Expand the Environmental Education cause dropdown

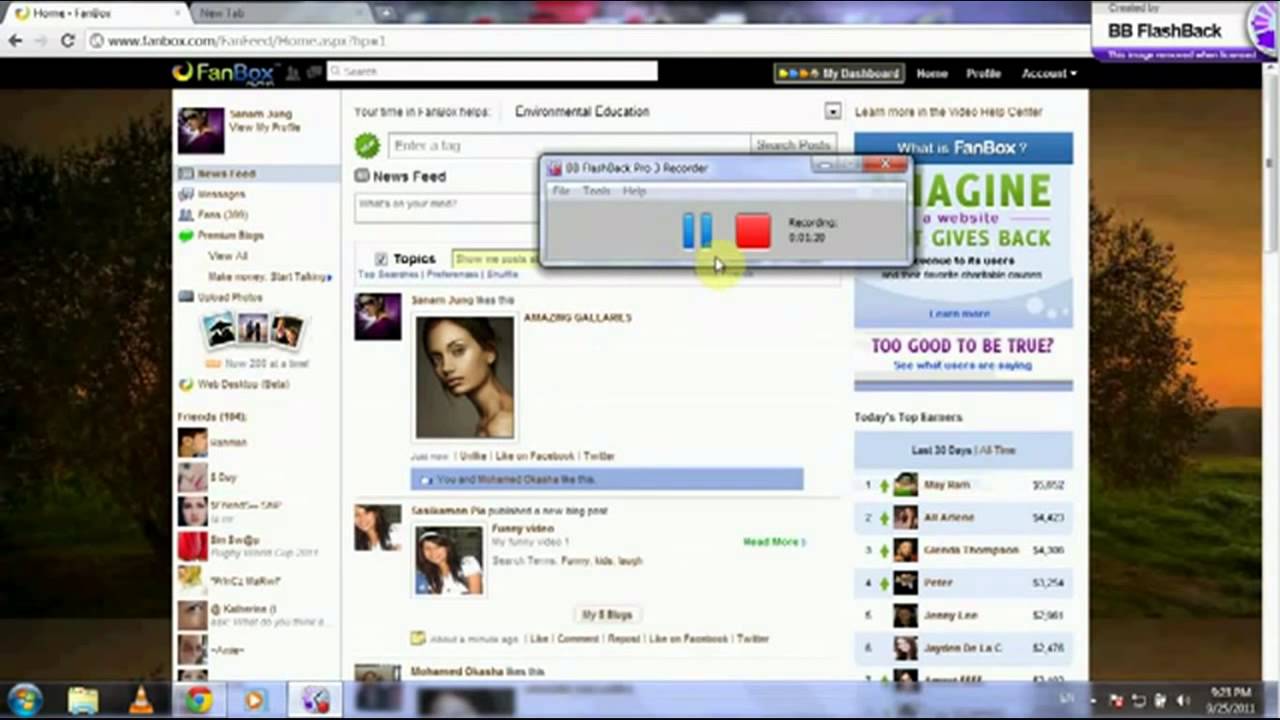(x=832, y=112)
